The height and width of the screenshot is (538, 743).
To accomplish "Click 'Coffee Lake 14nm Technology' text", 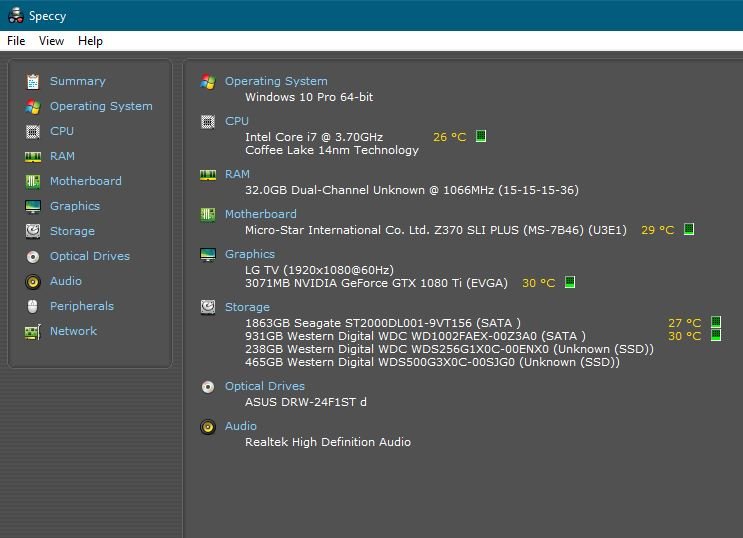I will click(332, 150).
